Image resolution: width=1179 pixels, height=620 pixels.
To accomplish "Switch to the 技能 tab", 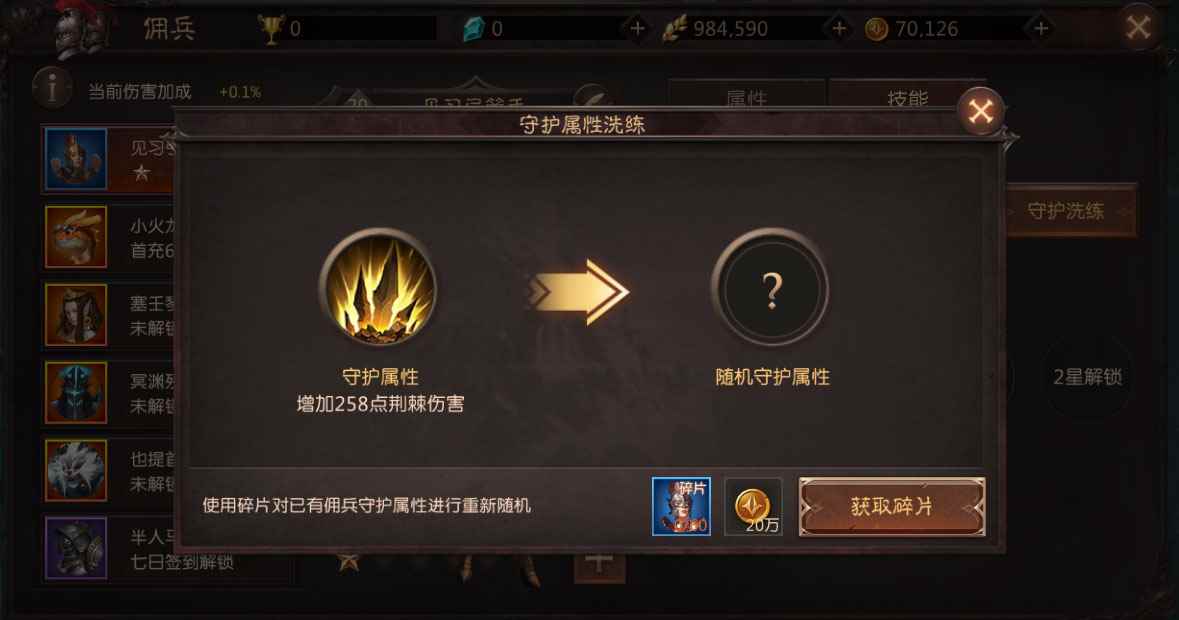I will (x=908, y=95).
